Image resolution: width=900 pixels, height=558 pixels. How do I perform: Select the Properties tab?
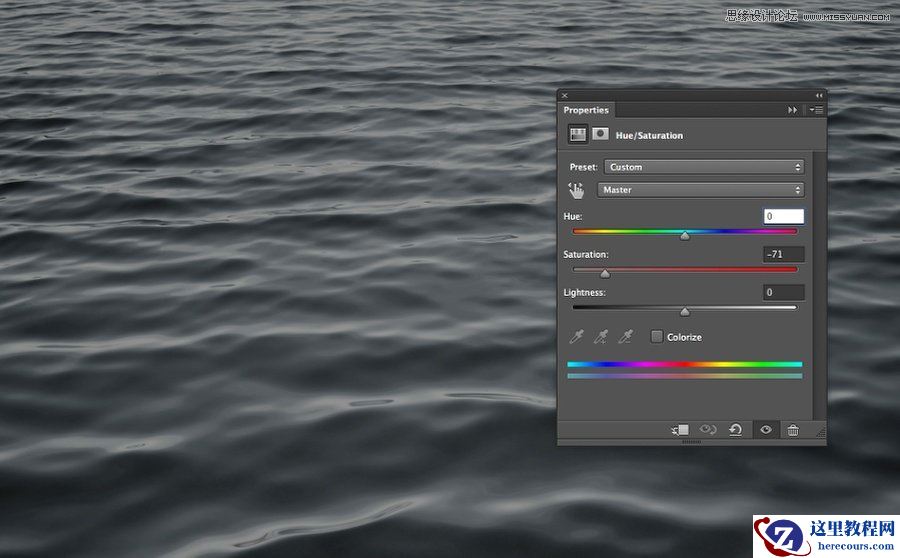point(586,110)
